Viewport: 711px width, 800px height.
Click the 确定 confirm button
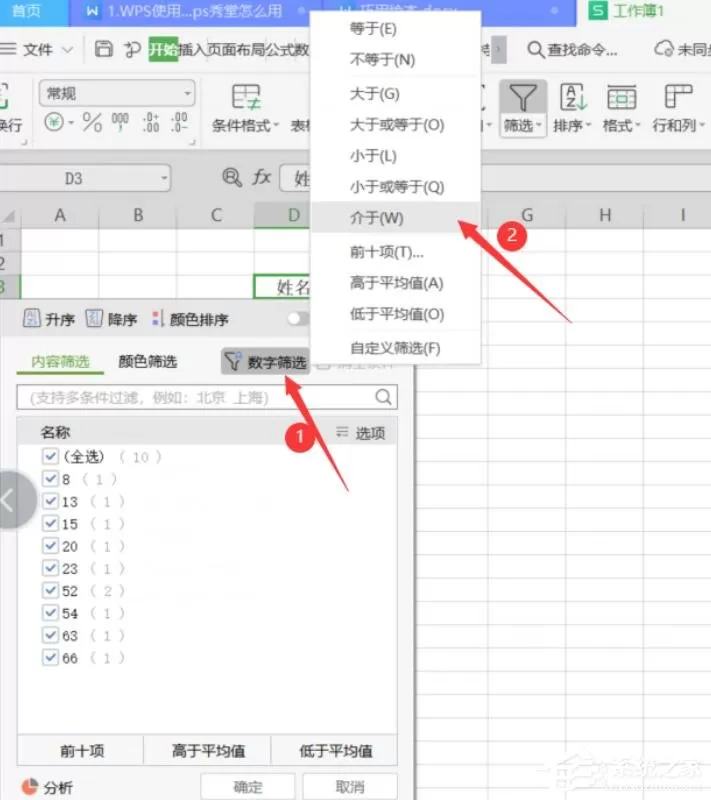[x=248, y=787]
